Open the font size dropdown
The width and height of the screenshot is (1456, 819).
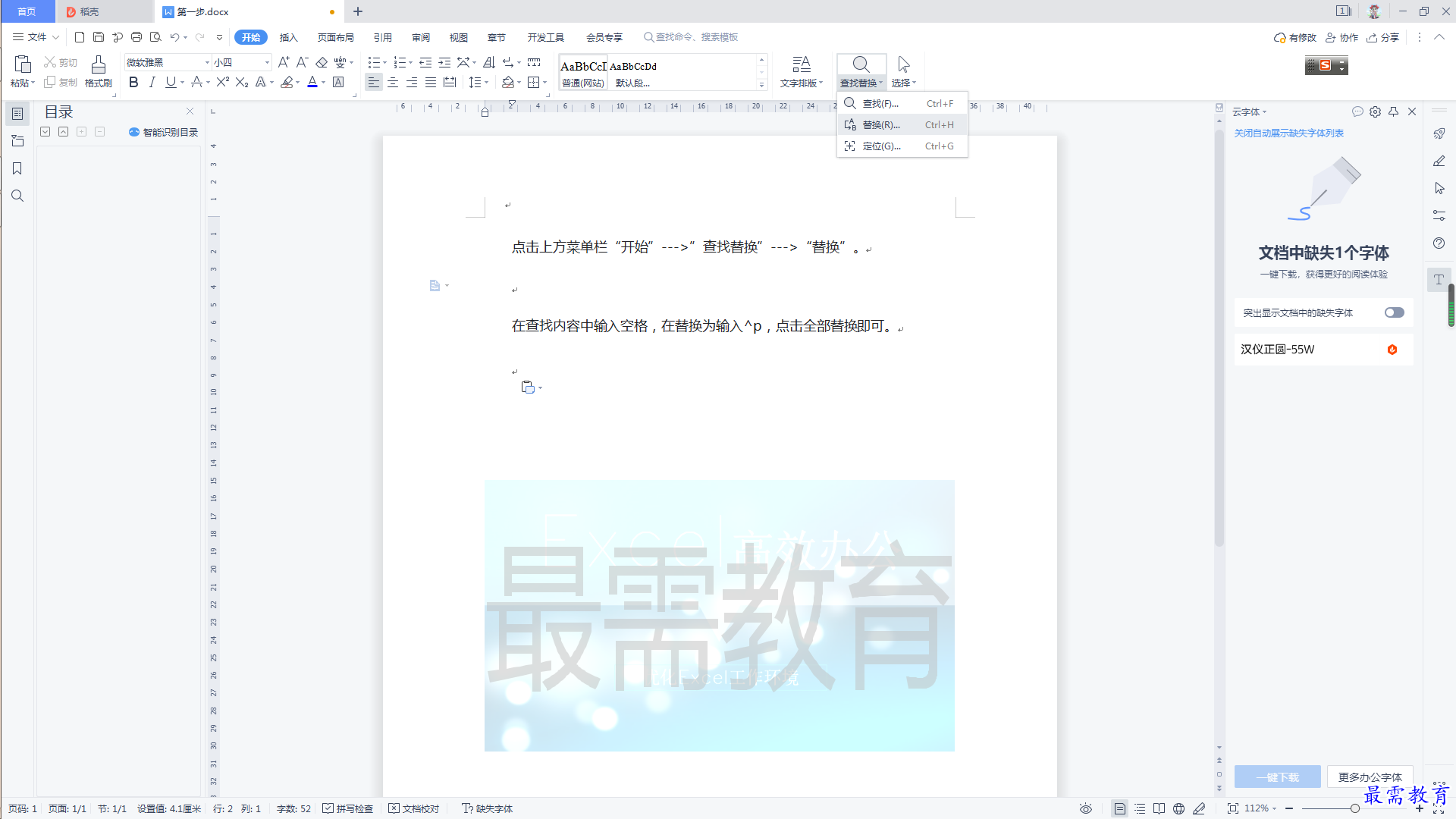tap(267, 62)
